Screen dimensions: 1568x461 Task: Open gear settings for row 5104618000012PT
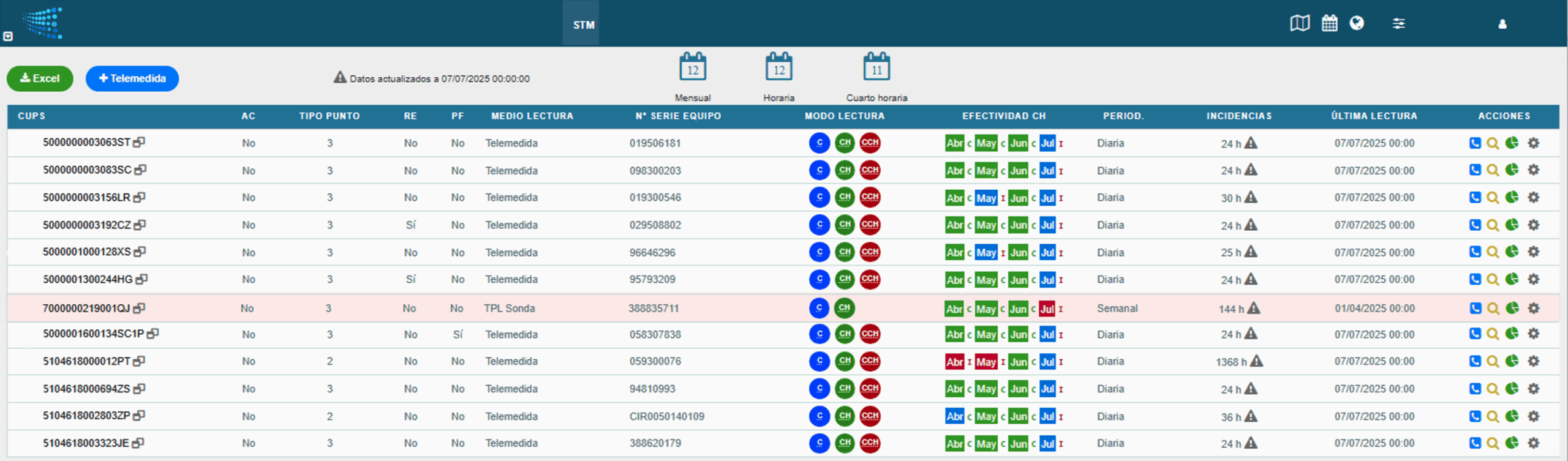(1533, 361)
